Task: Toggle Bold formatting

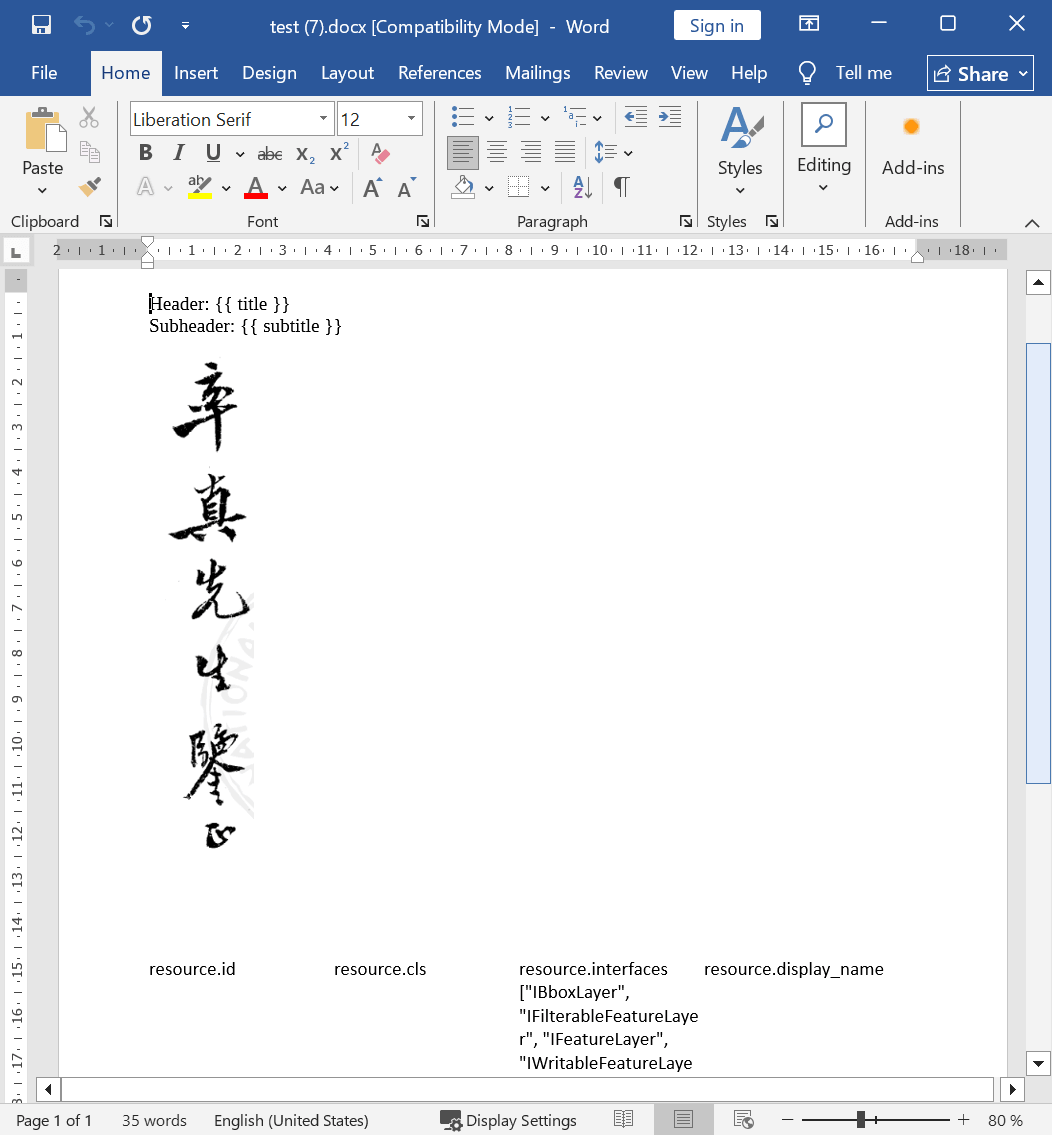Action: click(x=146, y=153)
